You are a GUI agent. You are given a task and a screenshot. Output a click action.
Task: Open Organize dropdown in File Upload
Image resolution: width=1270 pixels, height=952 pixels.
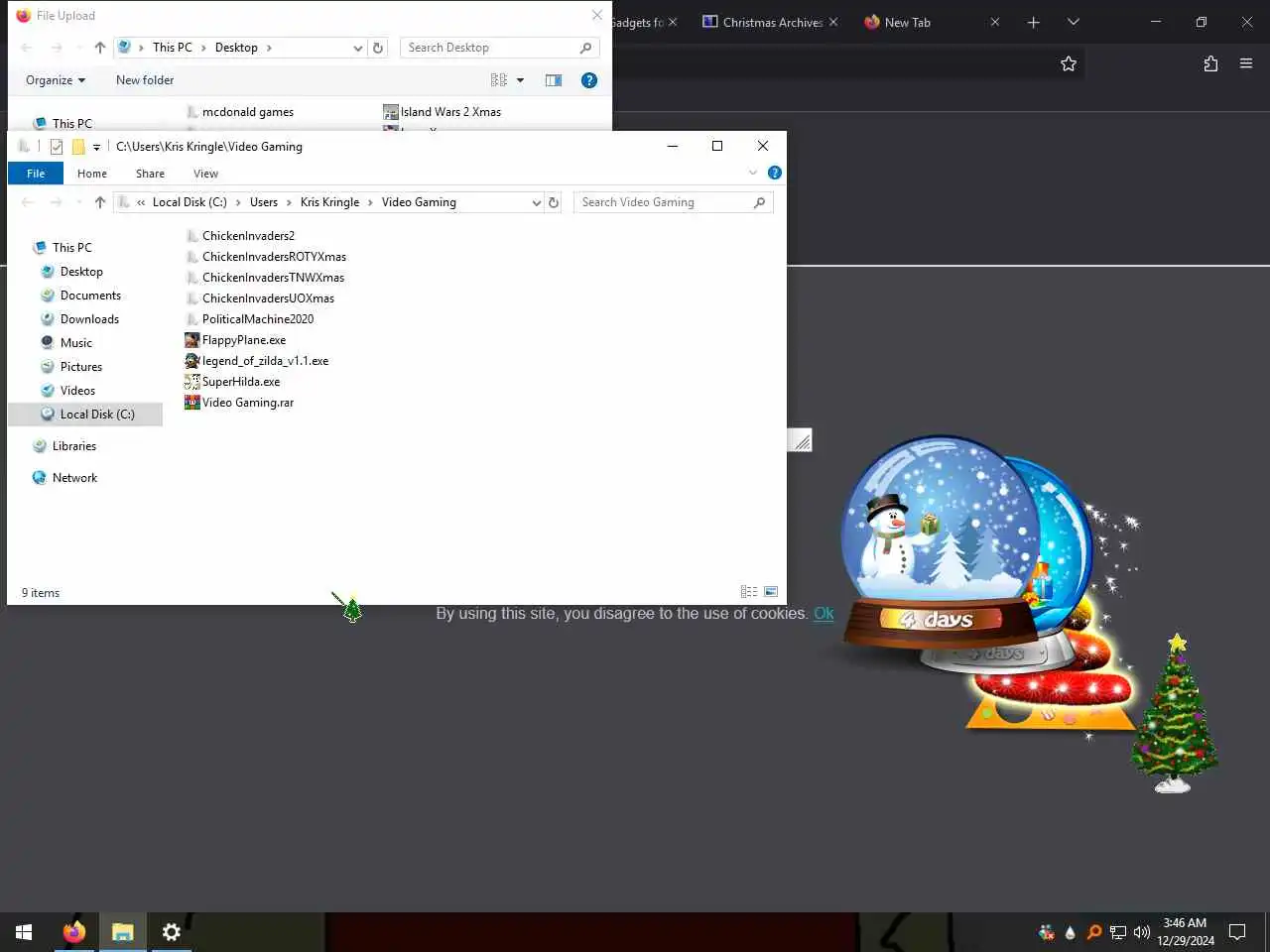tap(56, 80)
